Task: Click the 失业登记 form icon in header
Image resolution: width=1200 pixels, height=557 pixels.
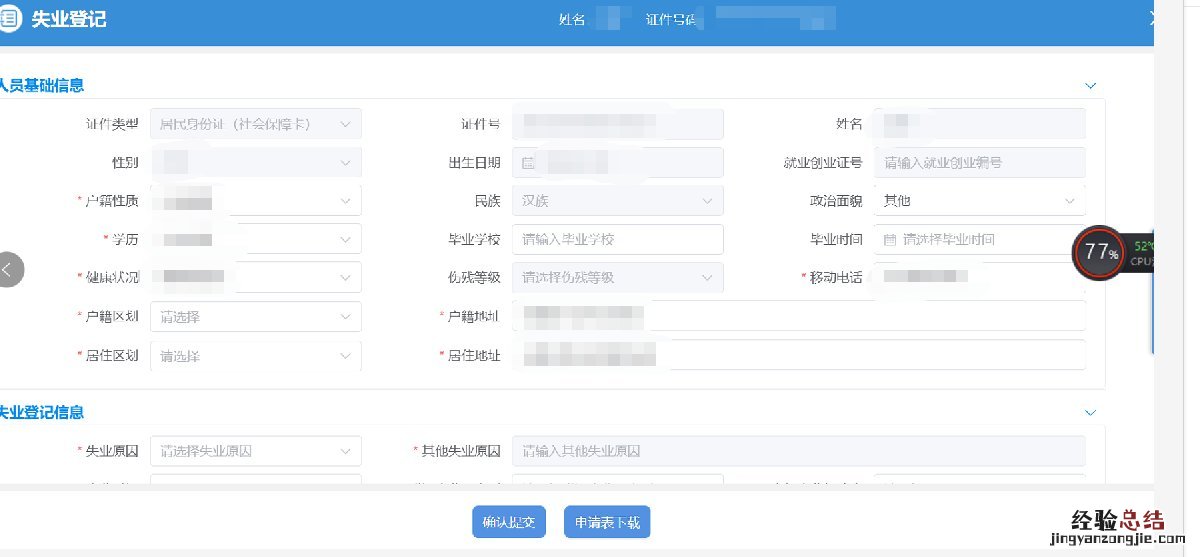Action: pyautogui.click(x=12, y=19)
